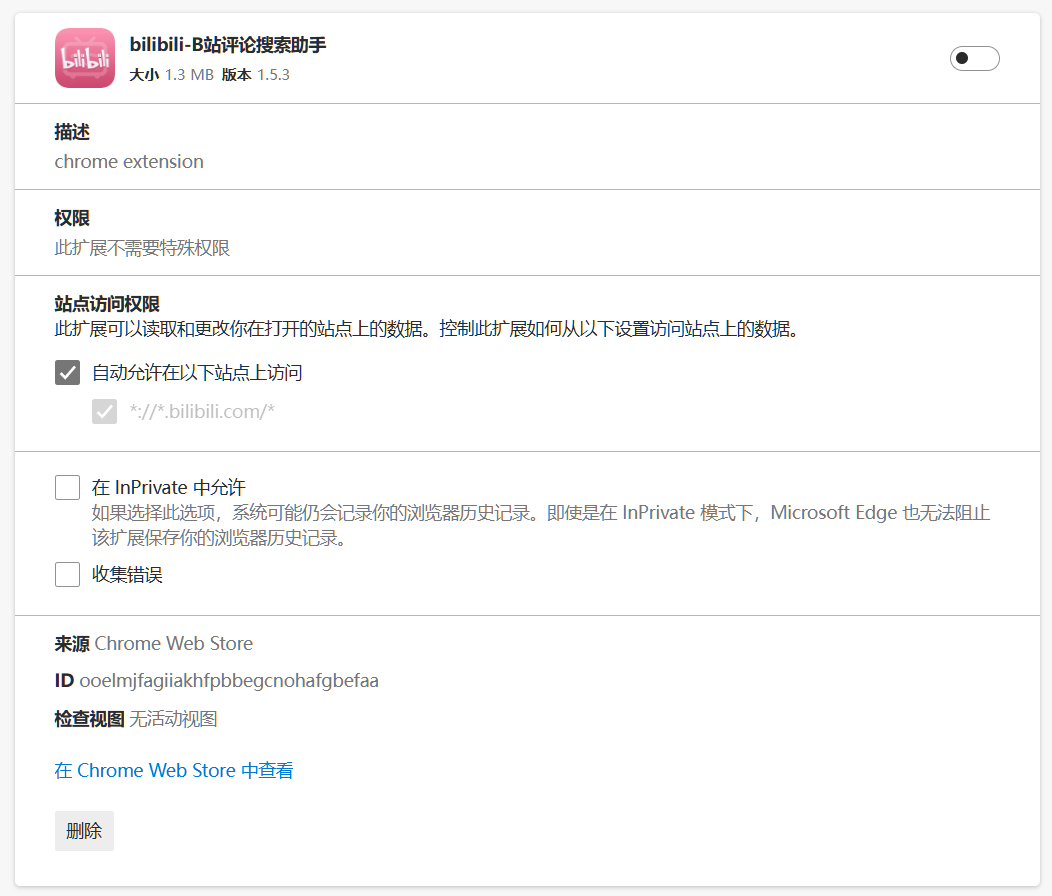The height and width of the screenshot is (896, 1052).
Task: Select the extension ID ooelmjfagiiakhfpbbegcnohafgbefaa
Action: point(229,681)
